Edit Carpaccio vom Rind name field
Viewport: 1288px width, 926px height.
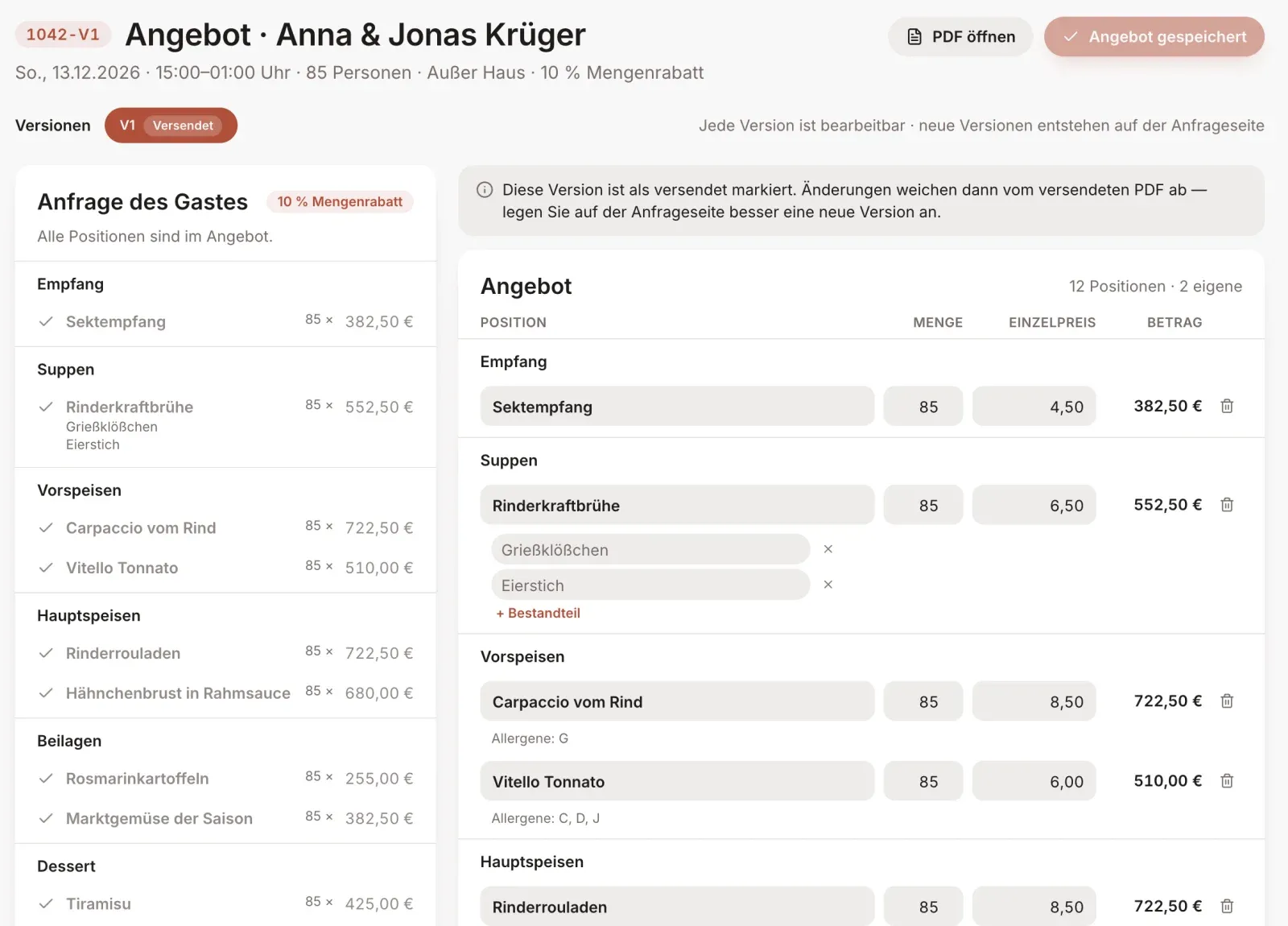coord(677,702)
